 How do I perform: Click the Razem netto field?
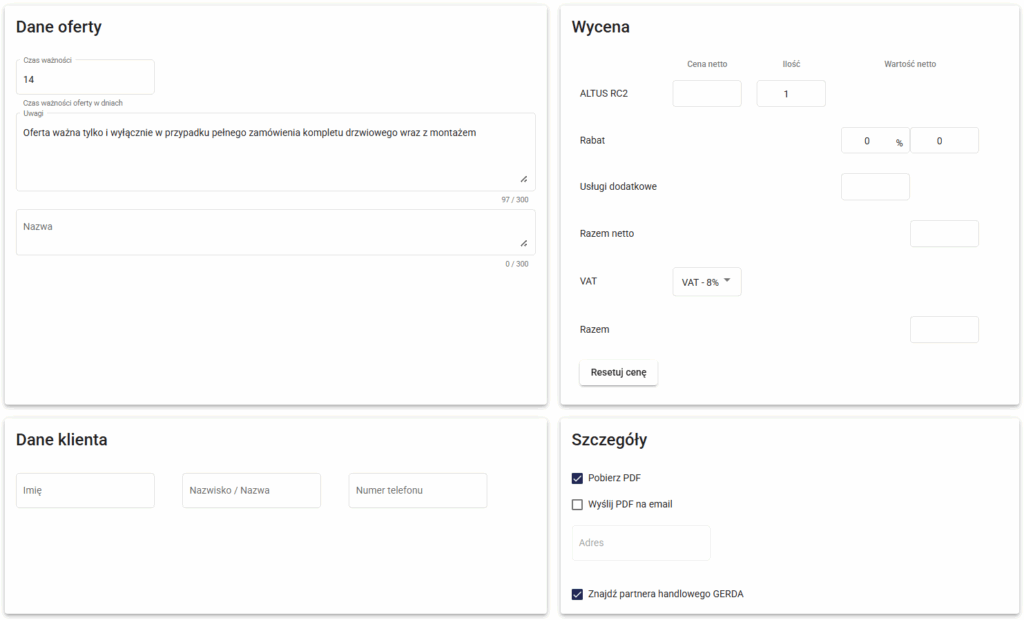pos(944,234)
